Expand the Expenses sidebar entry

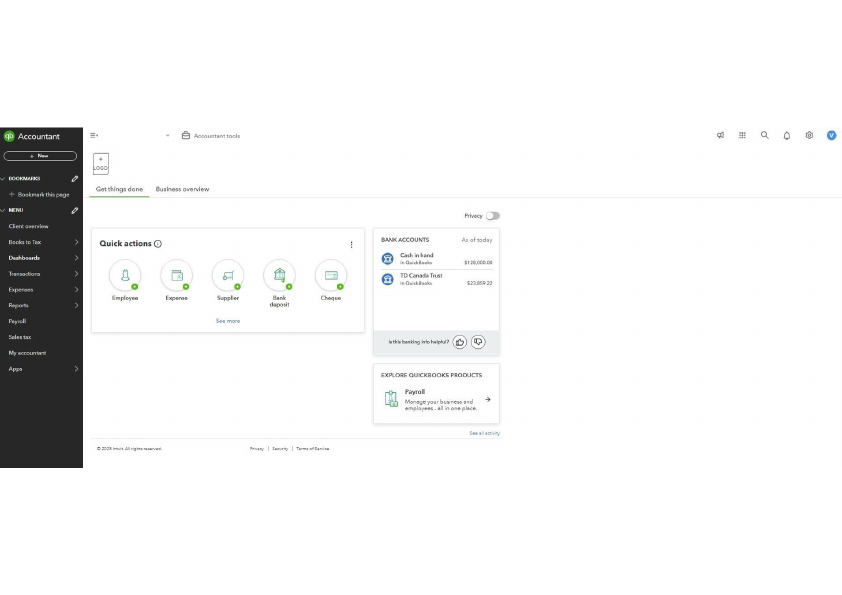(40, 289)
